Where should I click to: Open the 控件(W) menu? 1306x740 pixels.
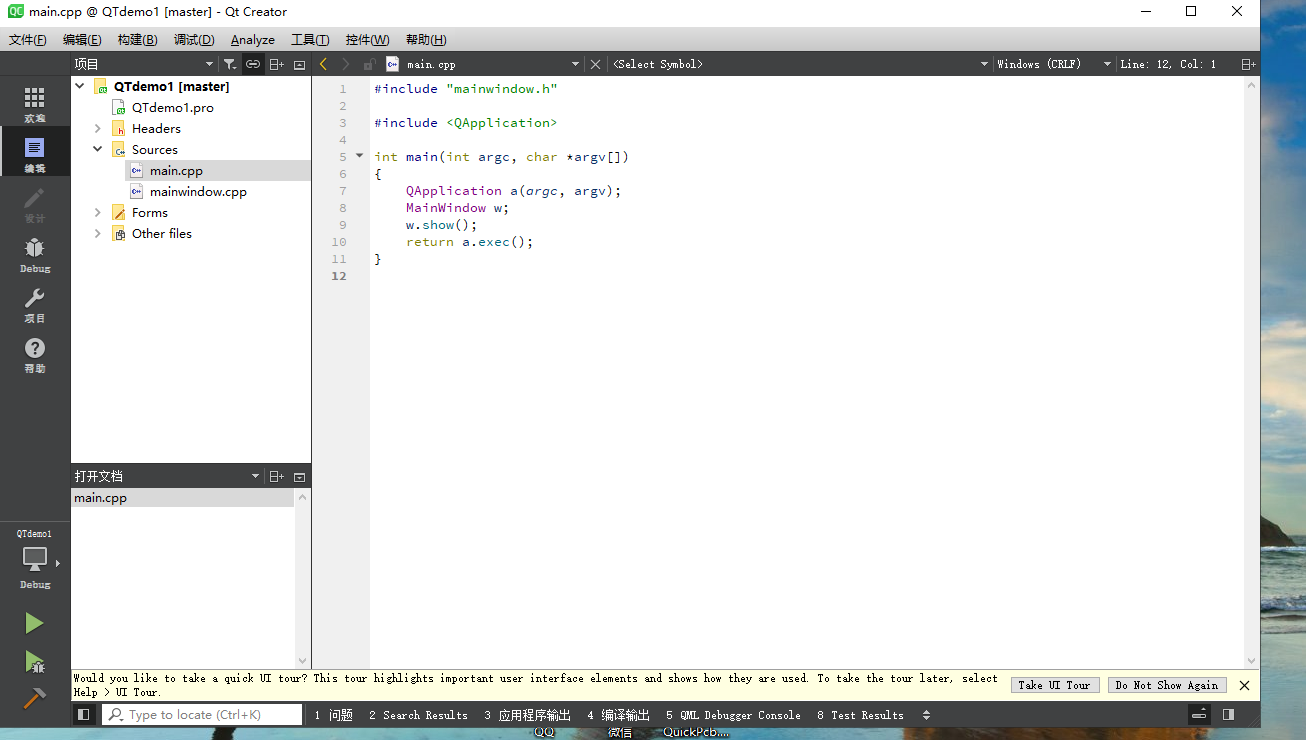(367, 40)
